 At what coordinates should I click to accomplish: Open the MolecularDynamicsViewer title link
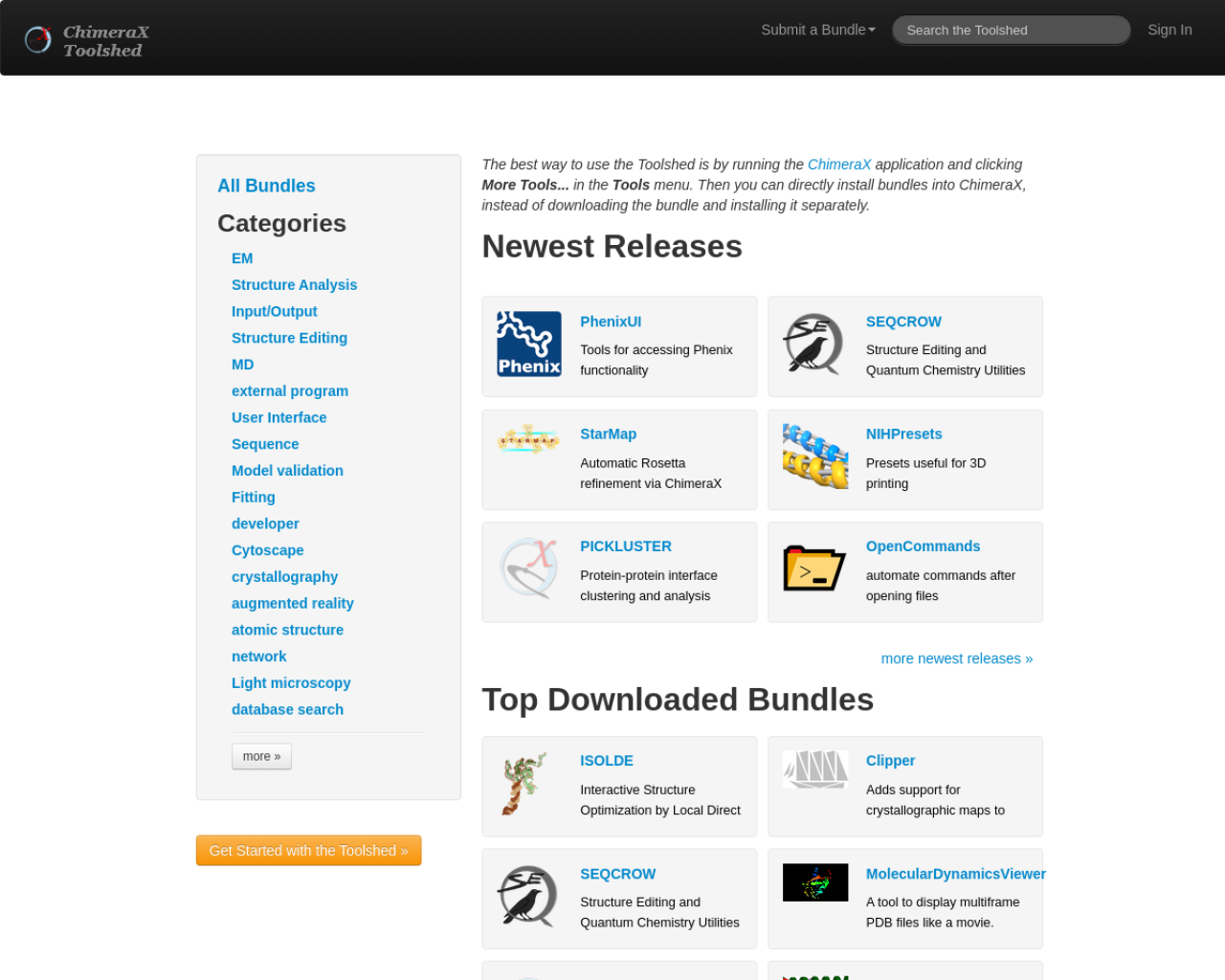click(955, 874)
